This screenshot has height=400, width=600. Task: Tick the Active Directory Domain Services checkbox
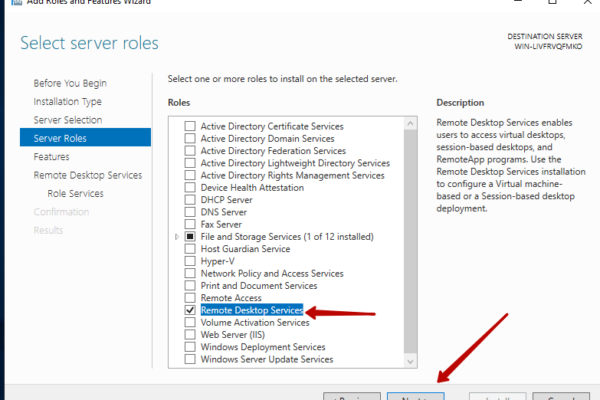190,138
